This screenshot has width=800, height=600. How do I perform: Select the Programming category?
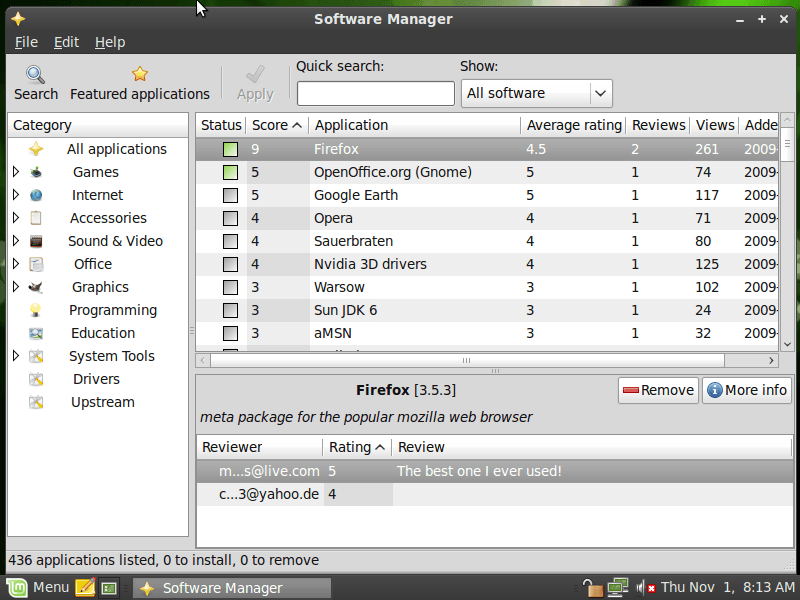click(113, 310)
